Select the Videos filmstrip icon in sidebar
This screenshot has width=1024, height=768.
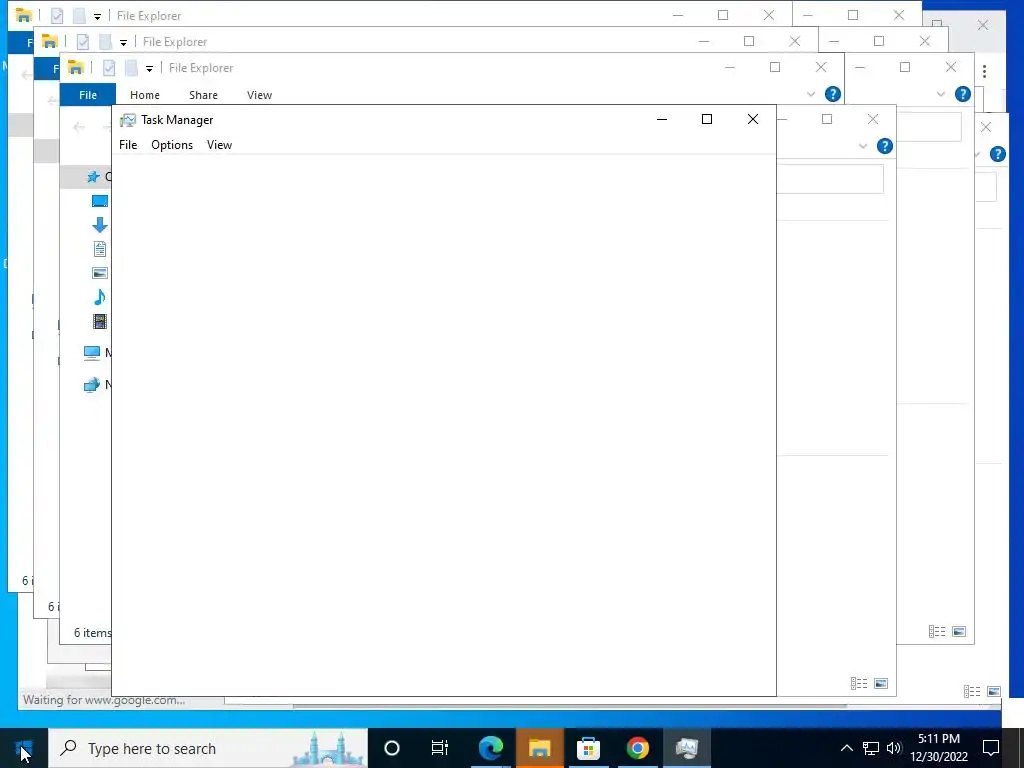coord(100,321)
